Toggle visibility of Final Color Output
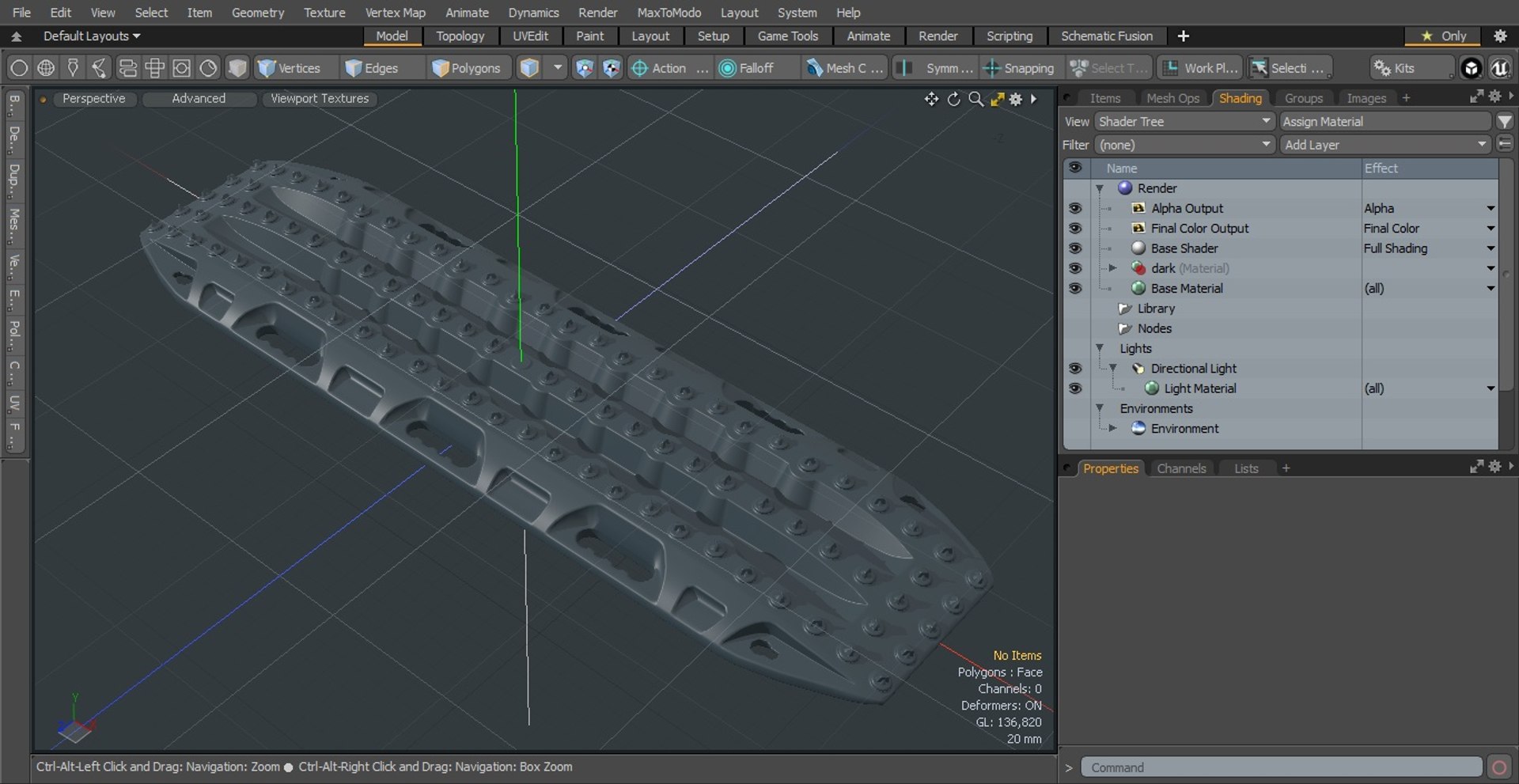The image size is (1519, 784). pos(1075,228)
